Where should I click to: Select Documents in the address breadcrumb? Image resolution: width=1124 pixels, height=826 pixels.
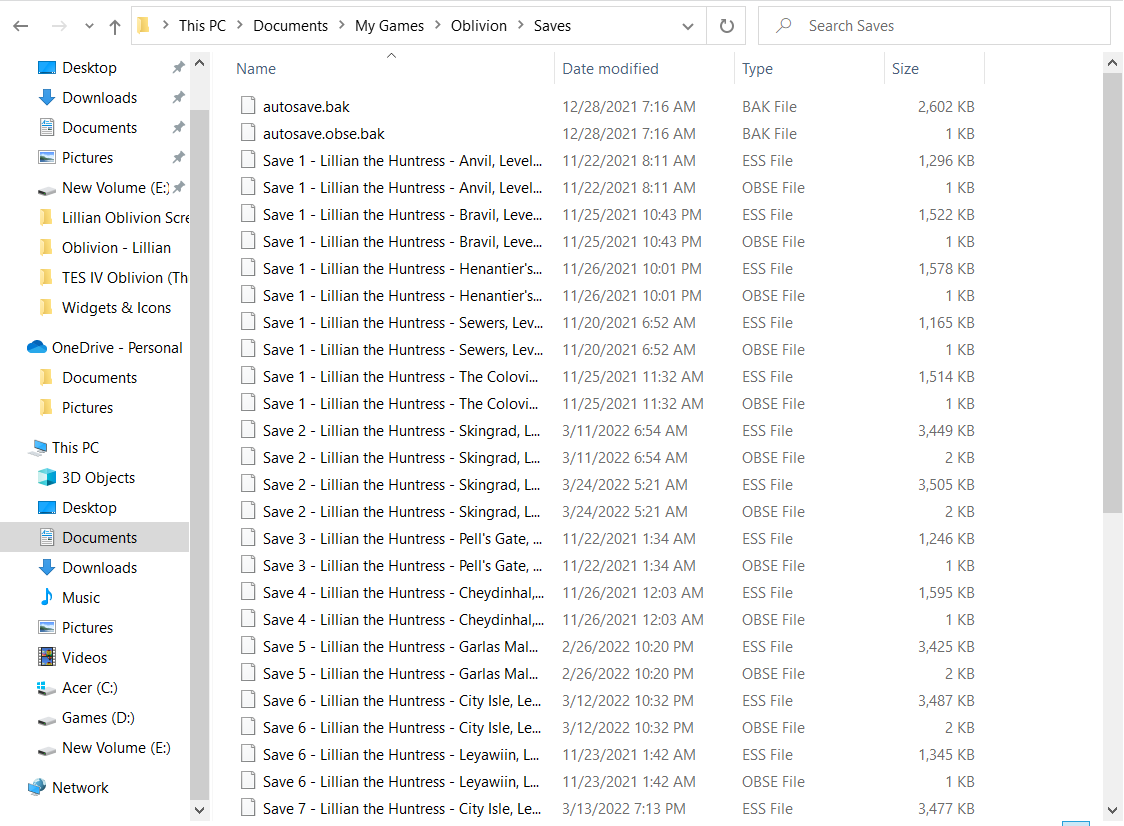[x=290, y=26]
